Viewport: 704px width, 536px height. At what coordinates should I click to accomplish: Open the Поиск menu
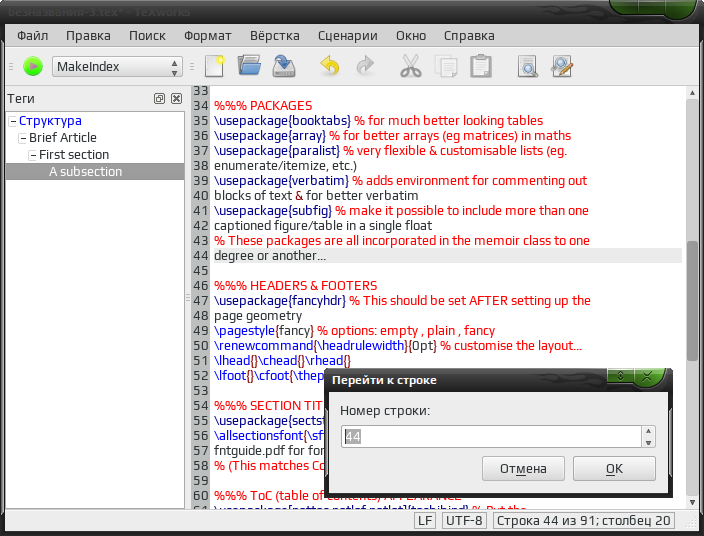pos(147,35)
